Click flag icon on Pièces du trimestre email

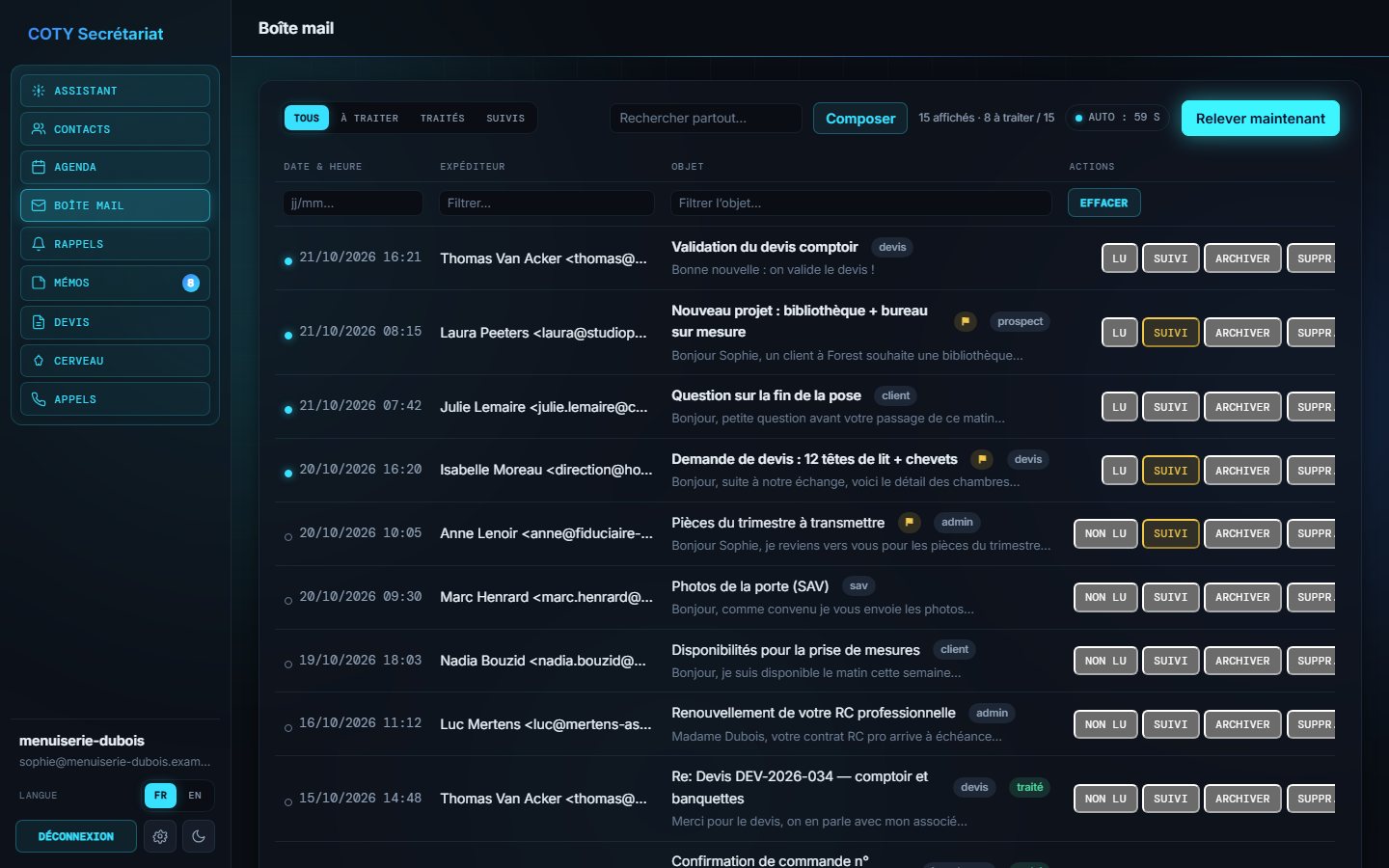(x=909, y=522)
